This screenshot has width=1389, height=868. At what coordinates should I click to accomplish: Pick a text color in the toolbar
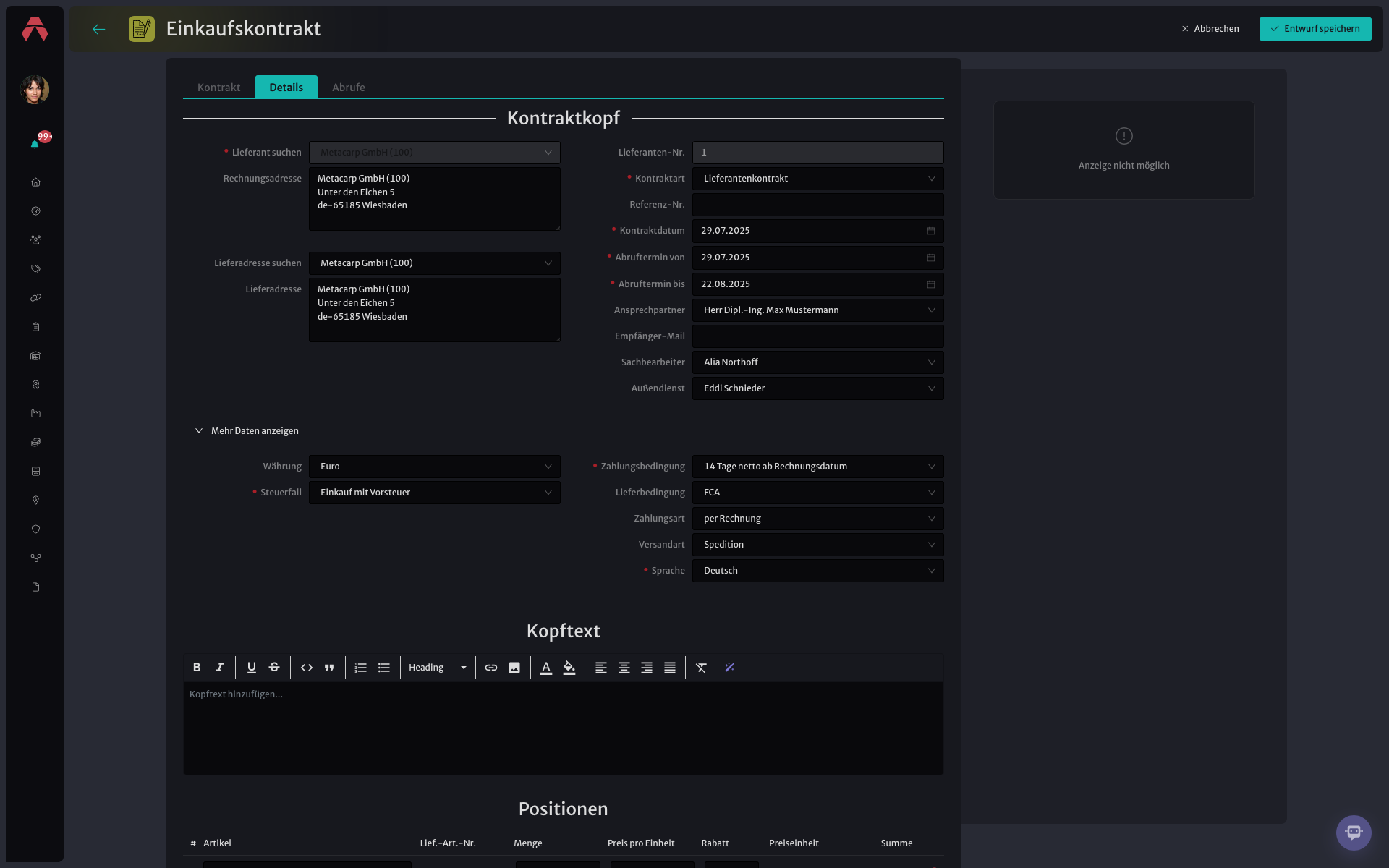click(x=546, y=668)
